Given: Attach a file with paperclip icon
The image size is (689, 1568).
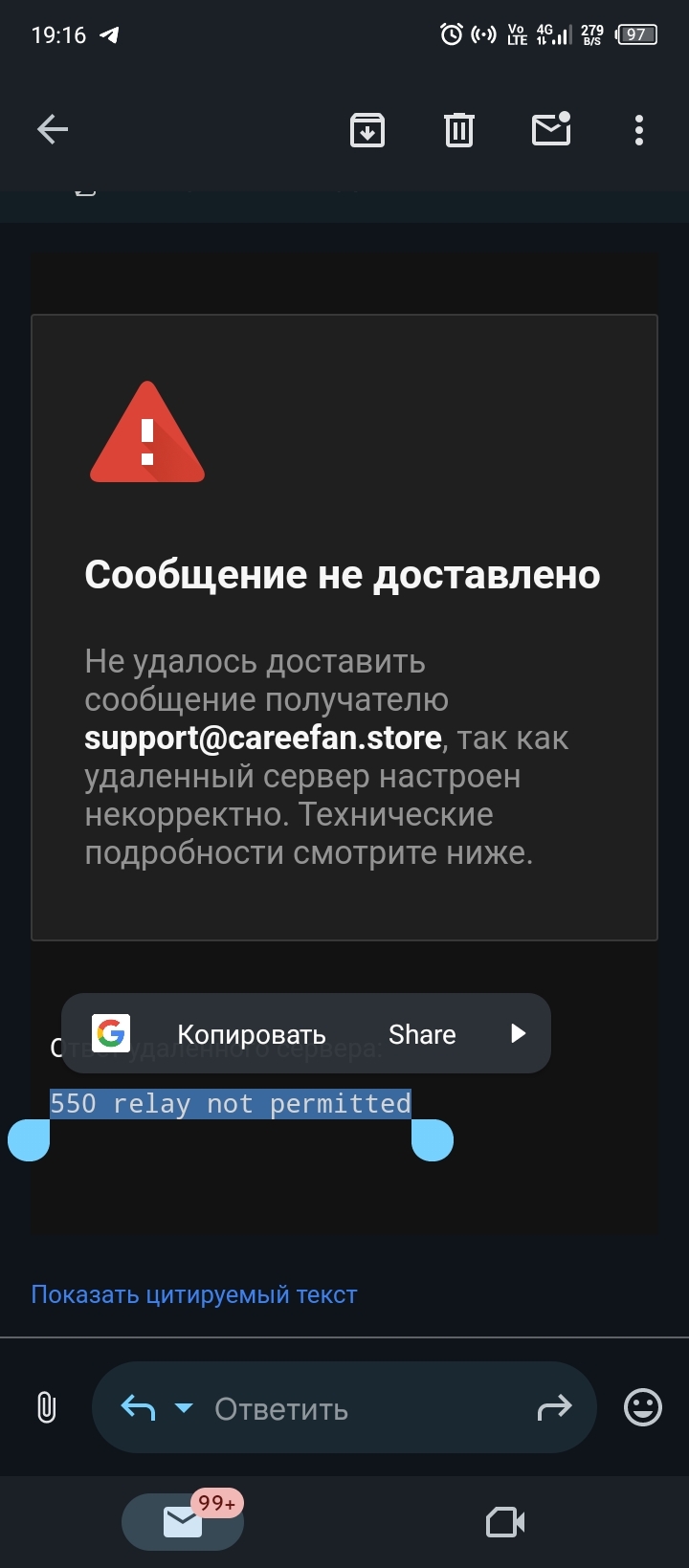Looking at the screenshot, I should [x=46, y=1408].
